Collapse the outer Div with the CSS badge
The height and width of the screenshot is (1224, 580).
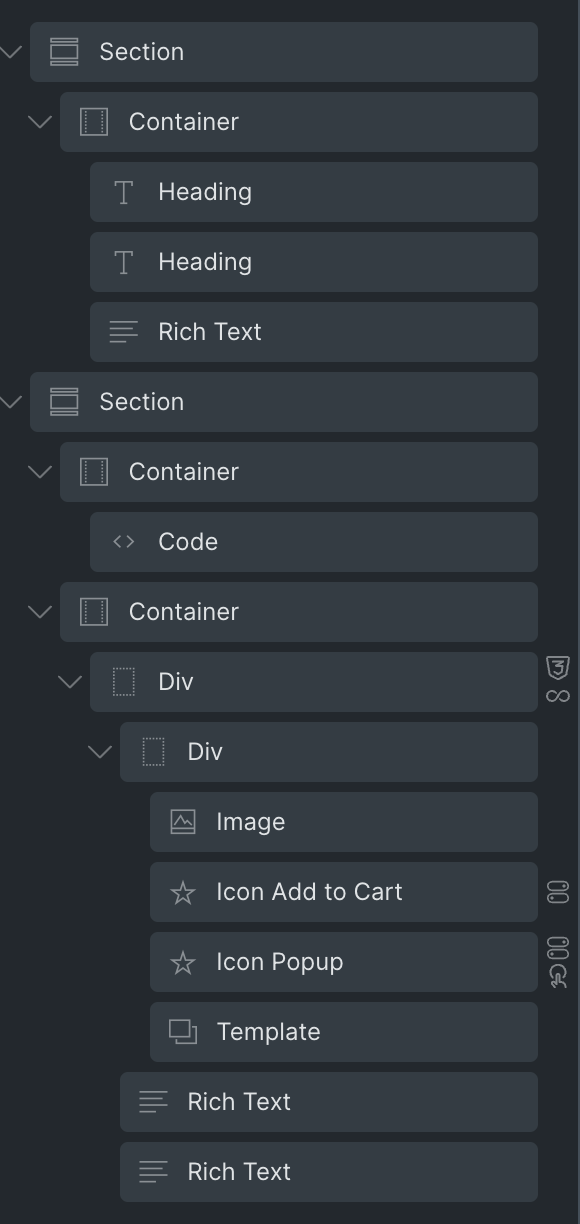pyautogui.click(x=70, y=682)
